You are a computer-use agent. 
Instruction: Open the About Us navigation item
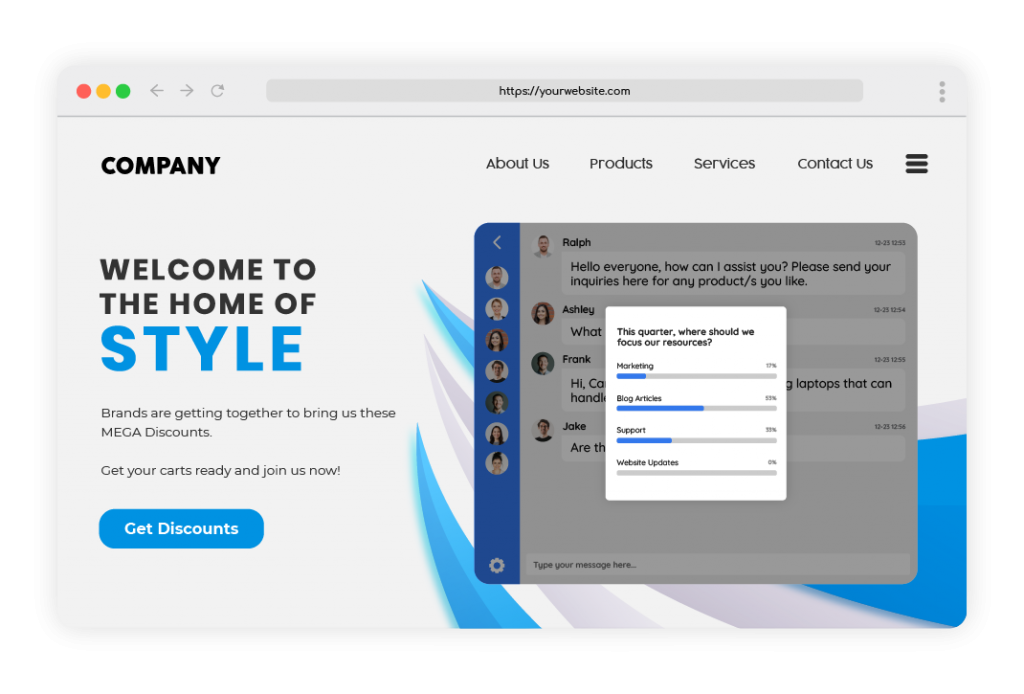pos(517,164)
